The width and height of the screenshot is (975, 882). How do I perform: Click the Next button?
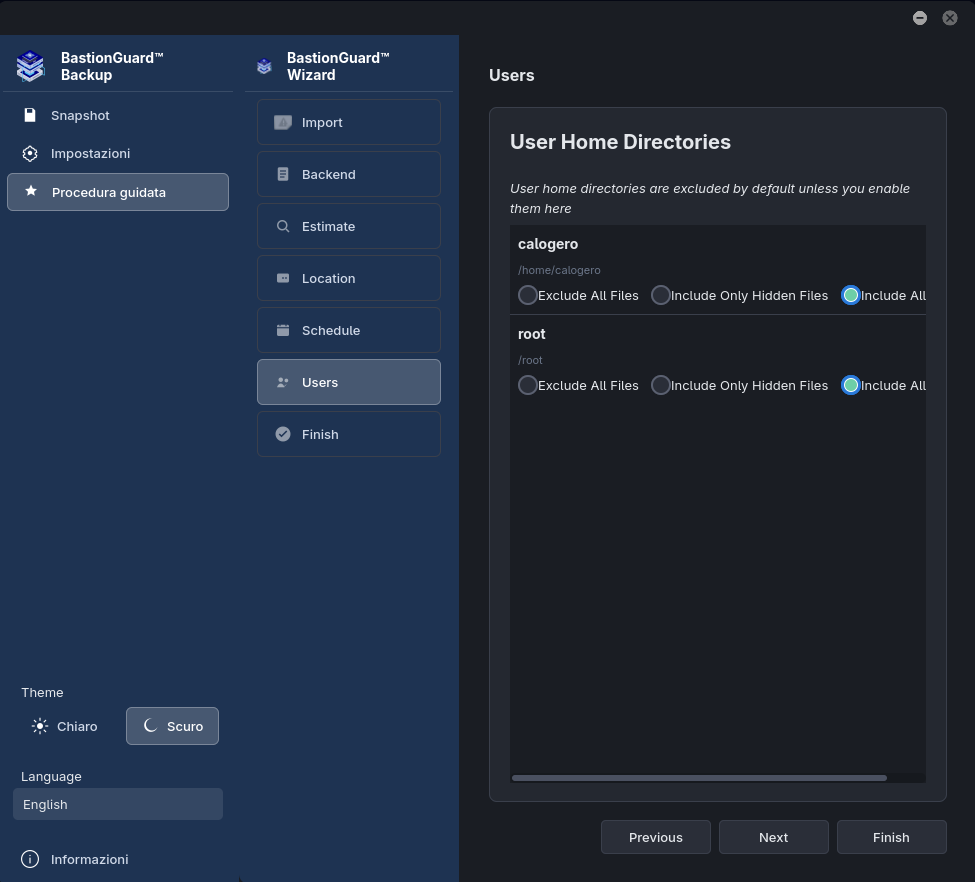pyautogui.click(x=774, y=837)
